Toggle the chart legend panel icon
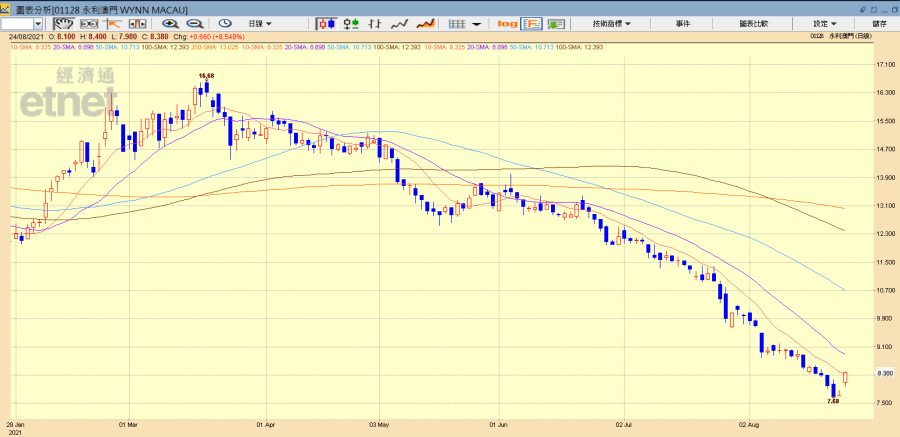900x437 pixels. (532, 23)
